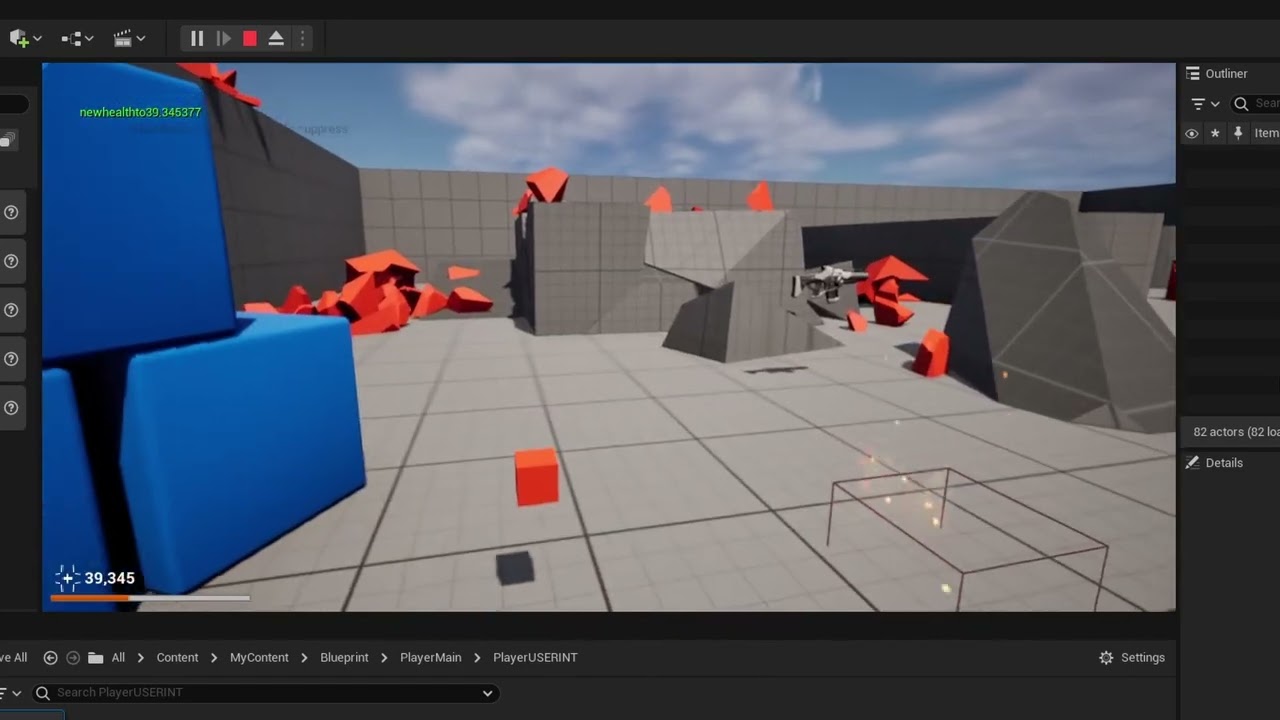Eject from the player controller
This screenshot has width=1280, height=720.
pos(276,38)
